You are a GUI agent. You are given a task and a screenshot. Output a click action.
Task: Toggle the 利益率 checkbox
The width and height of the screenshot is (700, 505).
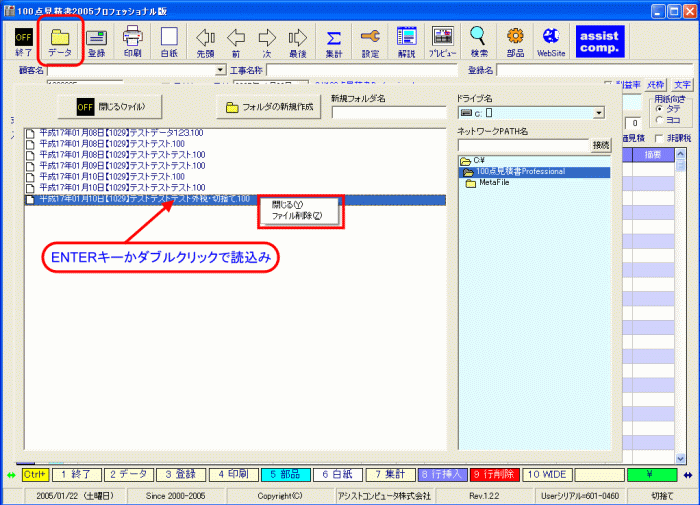(x=608, y=84)
